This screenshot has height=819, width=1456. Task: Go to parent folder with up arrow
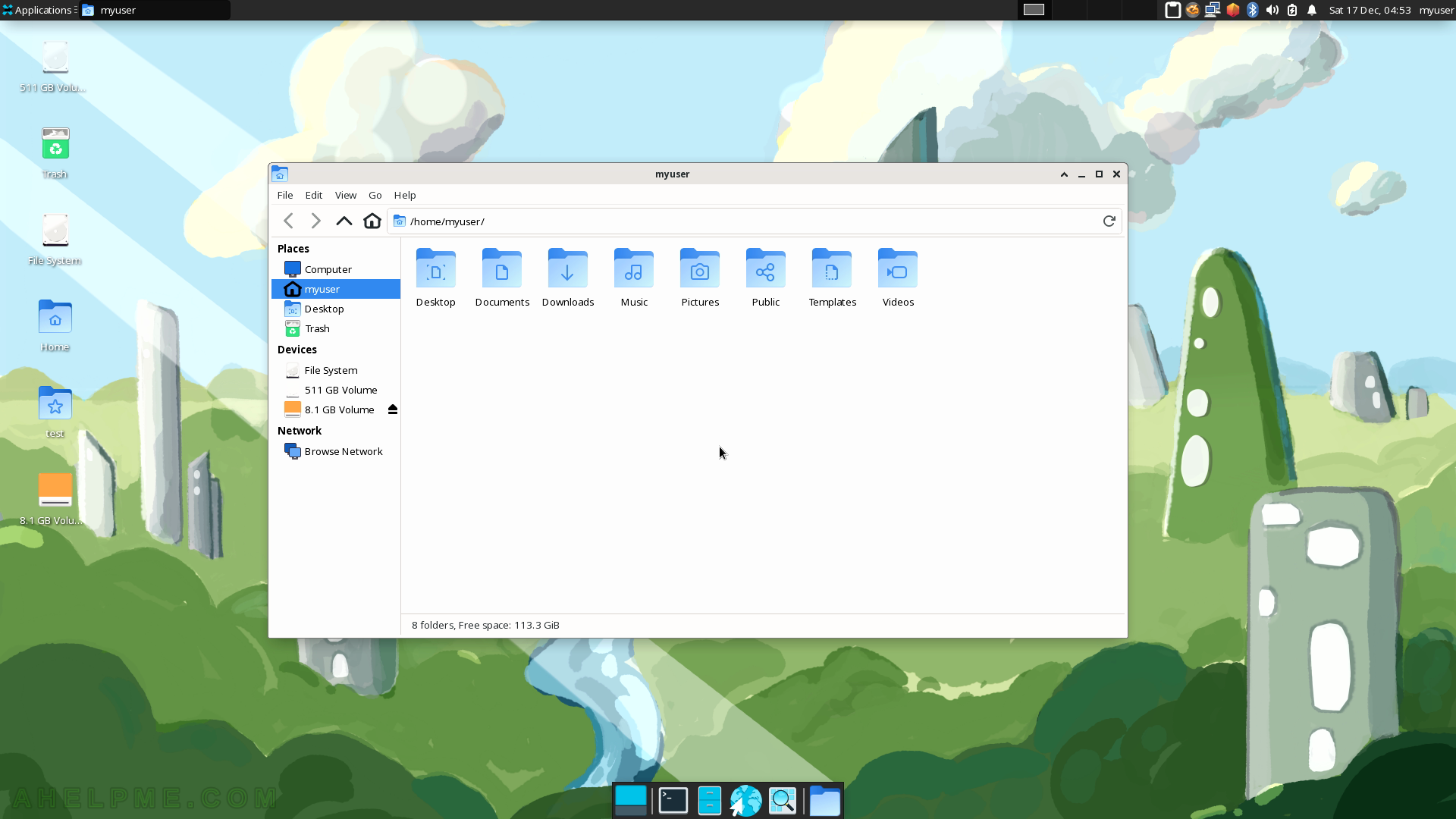click(344, 221)
